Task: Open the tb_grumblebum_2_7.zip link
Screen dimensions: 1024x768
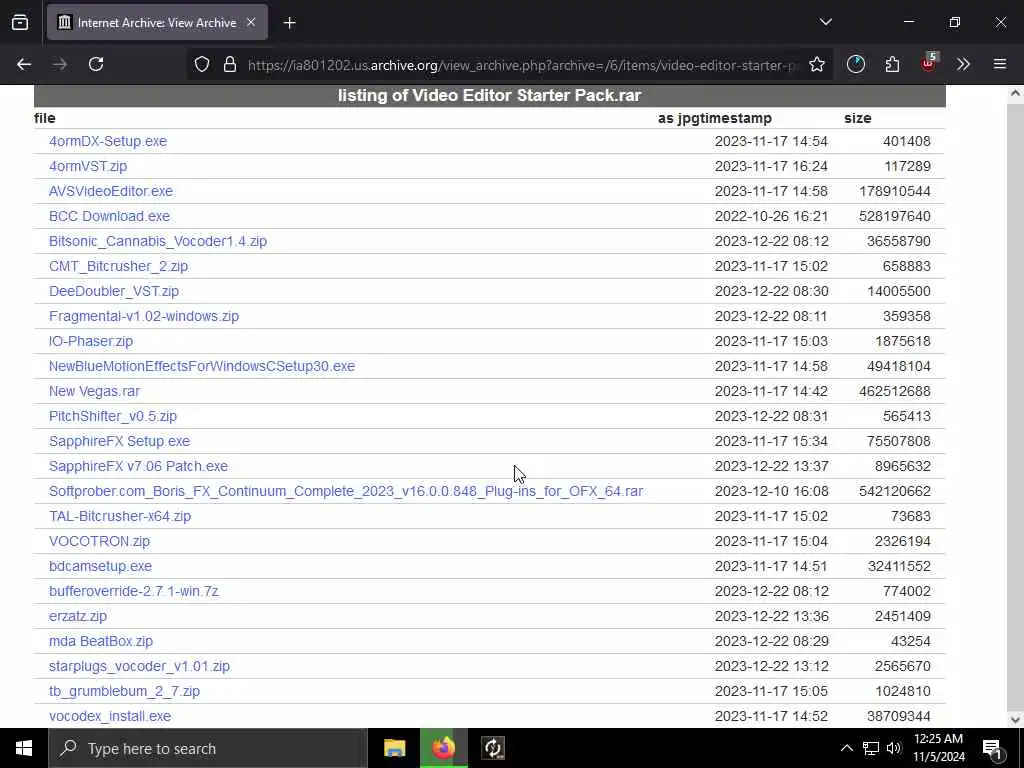Action: pos(124,691)
